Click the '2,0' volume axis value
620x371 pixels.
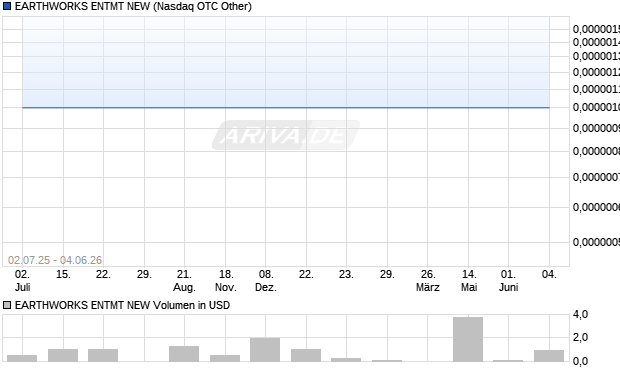580,337
